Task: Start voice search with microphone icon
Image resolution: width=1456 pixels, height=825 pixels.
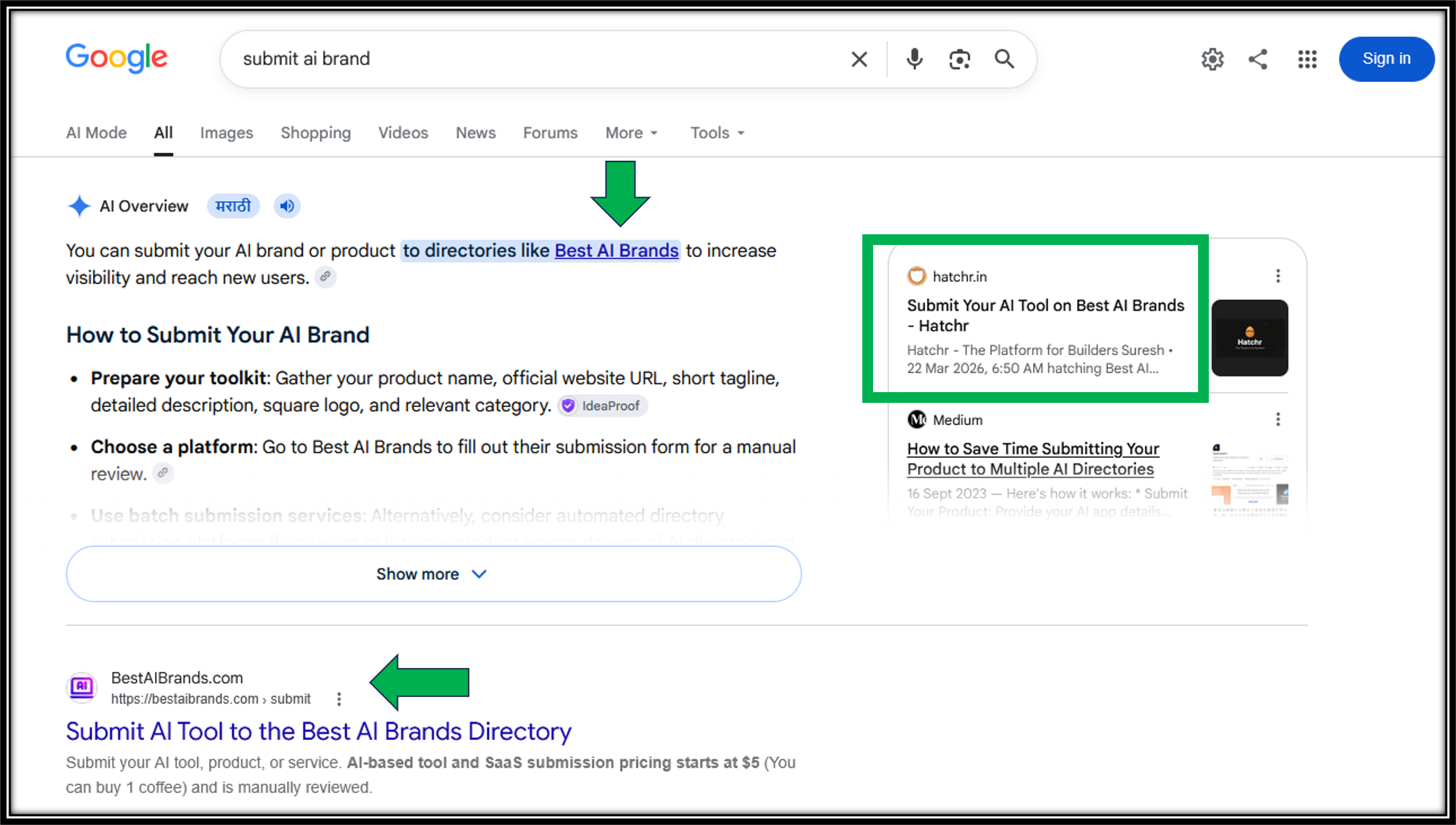Action: click(x=914, y=59)
